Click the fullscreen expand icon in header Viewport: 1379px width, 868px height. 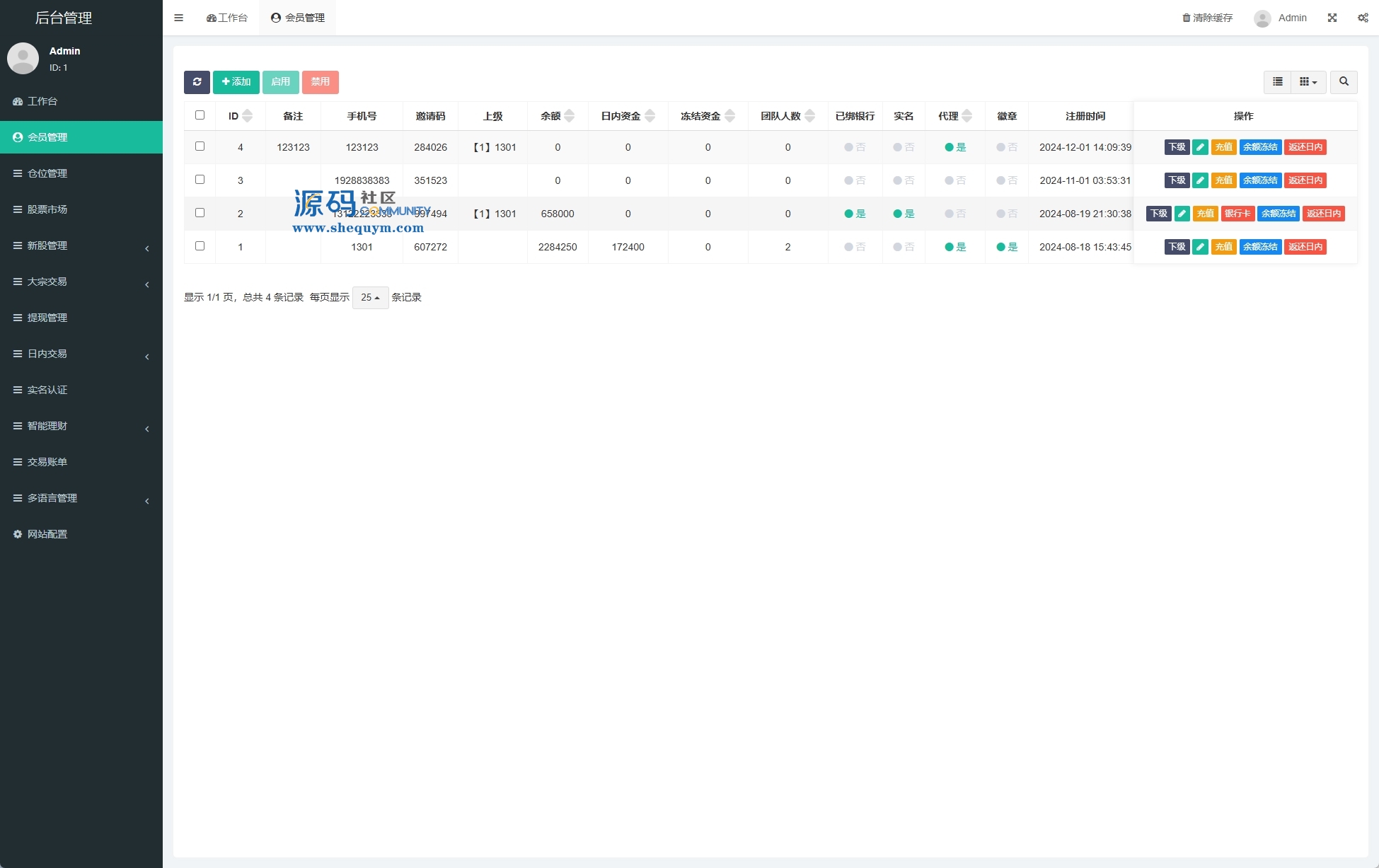1332,18
